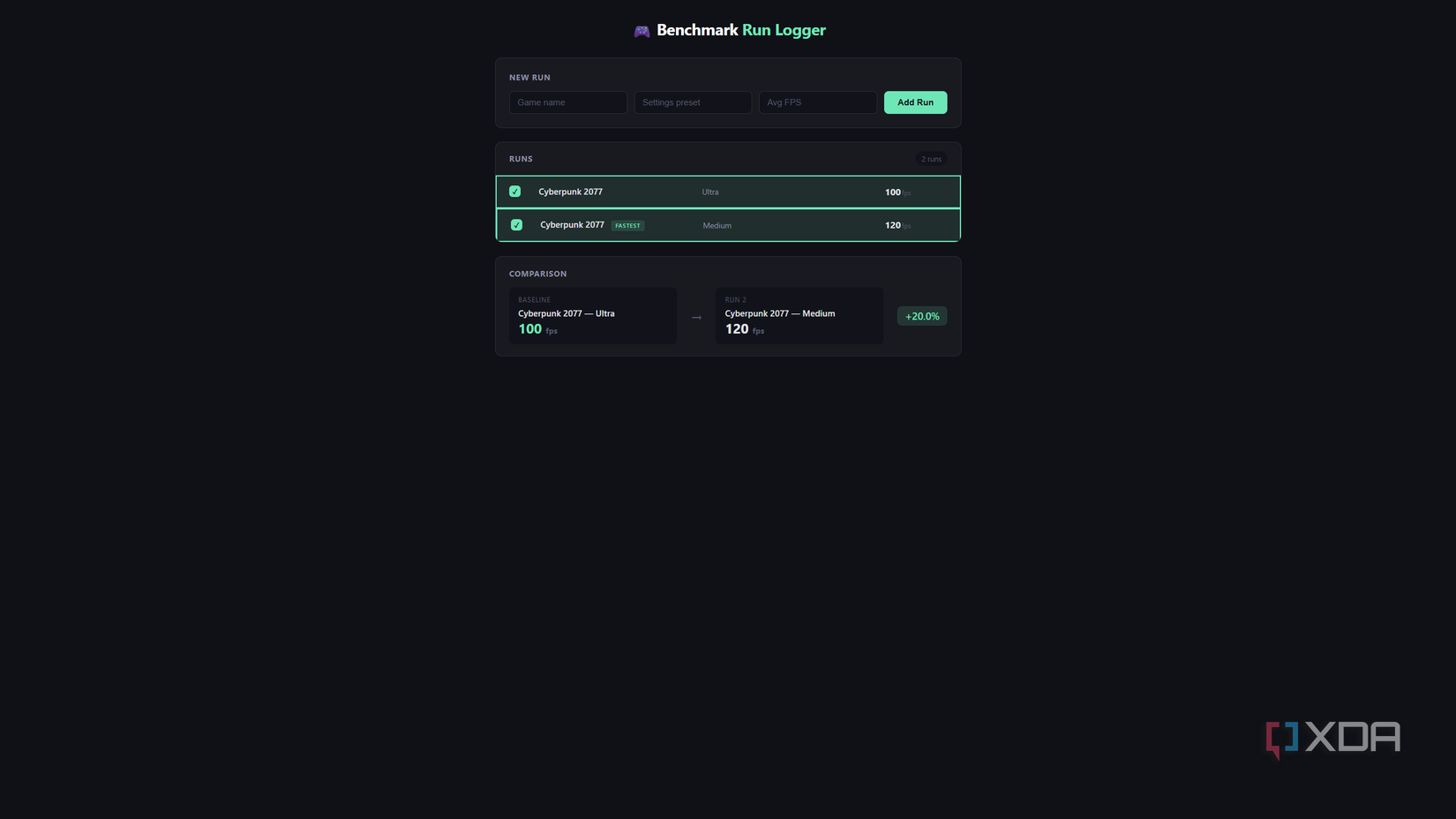The width and height of the screenshot is (1456, 819).
Task: Click the "Cyberpunk 2077" name beside the FASTEST badge
Action: (573, 225)
